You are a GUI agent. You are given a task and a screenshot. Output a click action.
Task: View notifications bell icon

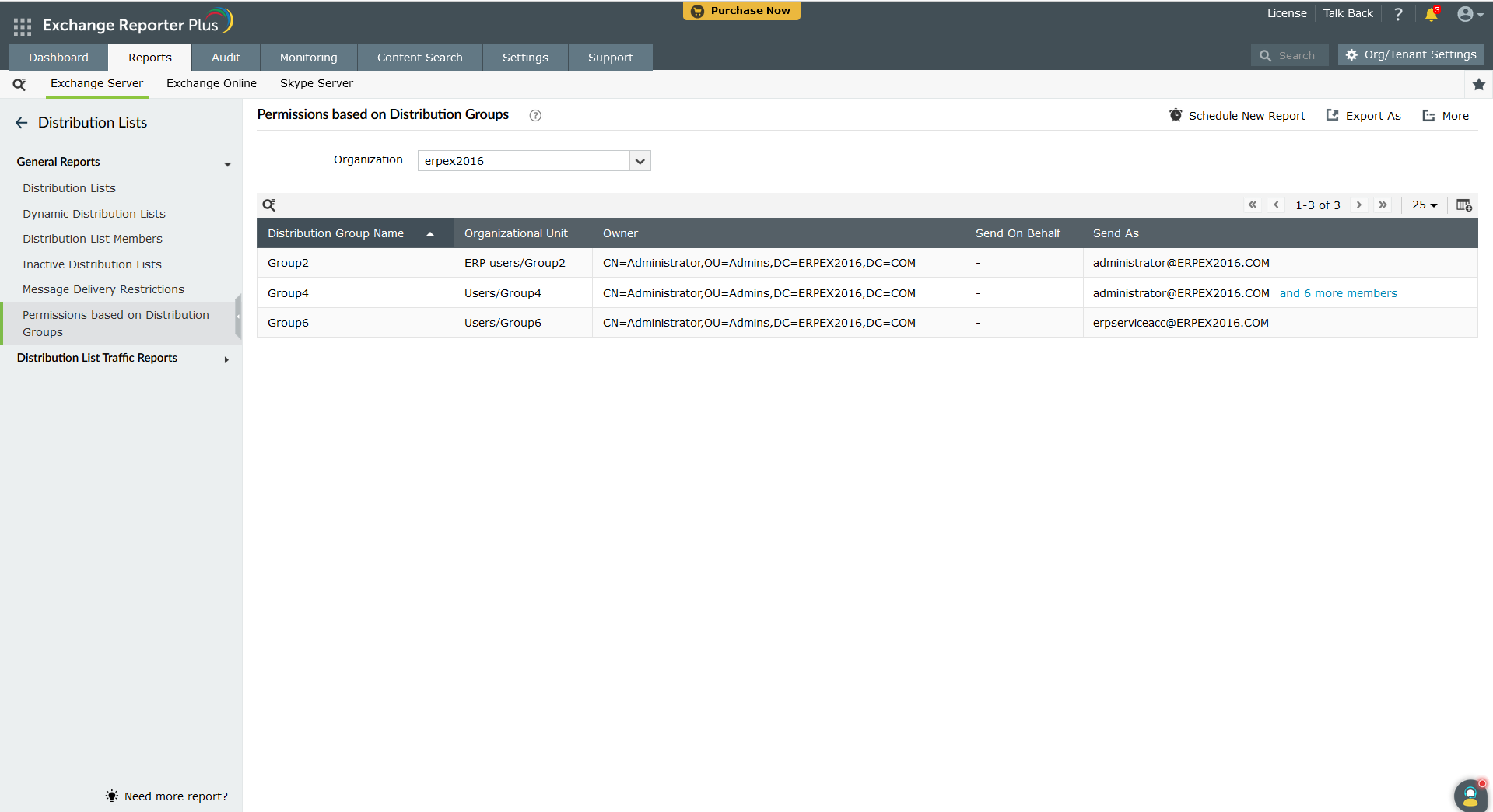(x=1432, y=14)
